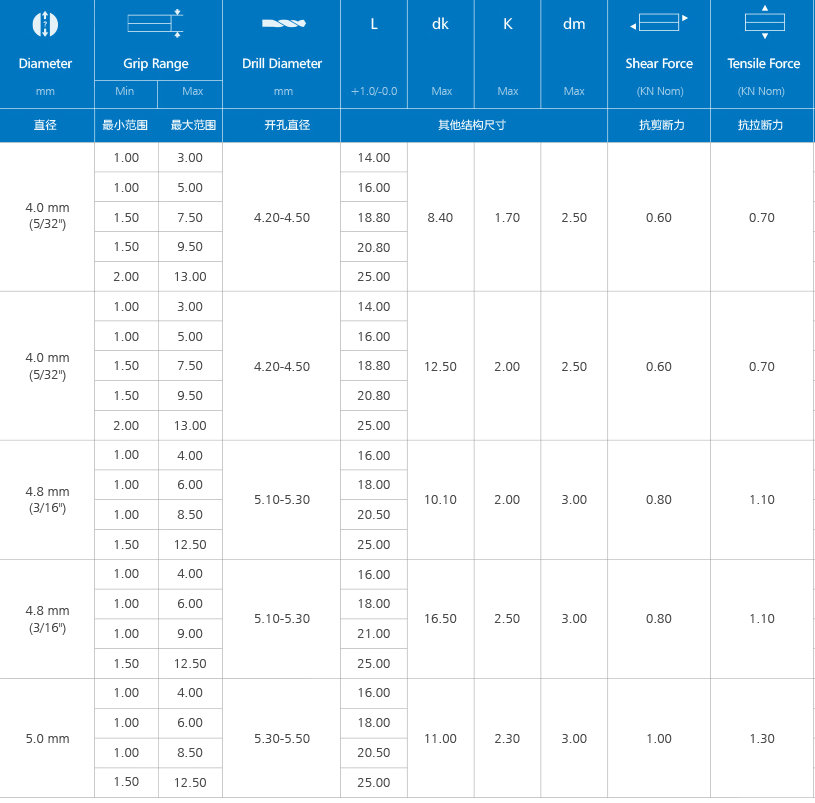
Task: Click the Diameter circle icon in header
Action: coord(45,24)
